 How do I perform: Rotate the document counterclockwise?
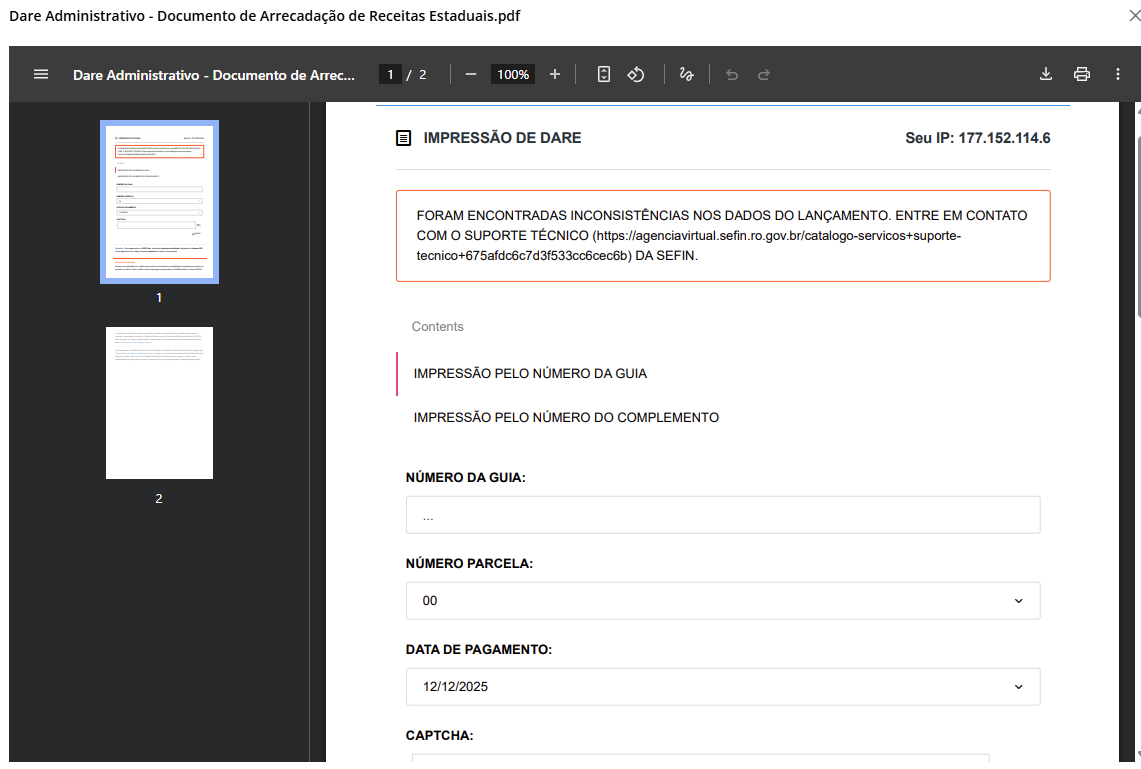636,74
